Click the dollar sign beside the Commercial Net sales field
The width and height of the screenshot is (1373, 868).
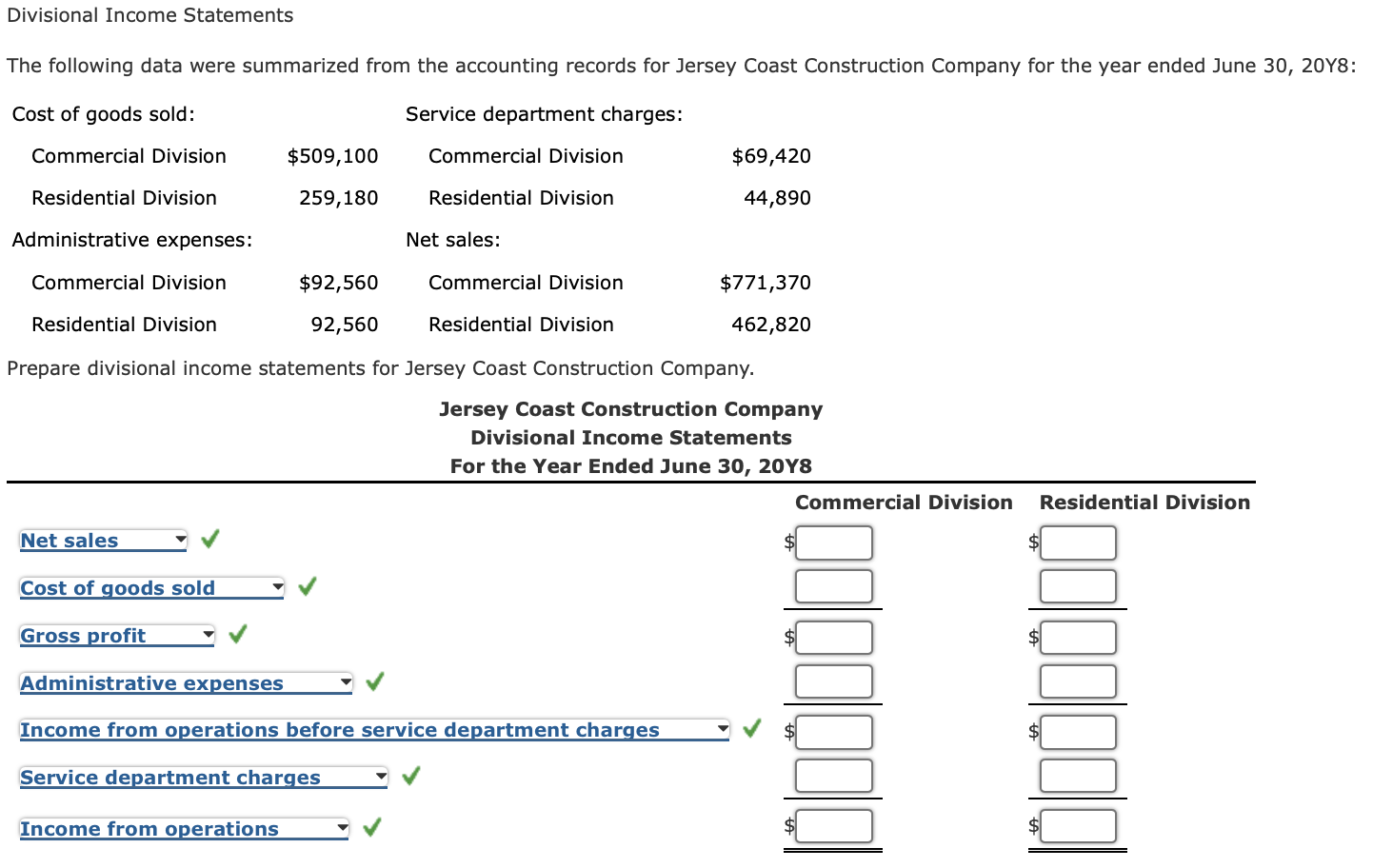click(787, 542)
